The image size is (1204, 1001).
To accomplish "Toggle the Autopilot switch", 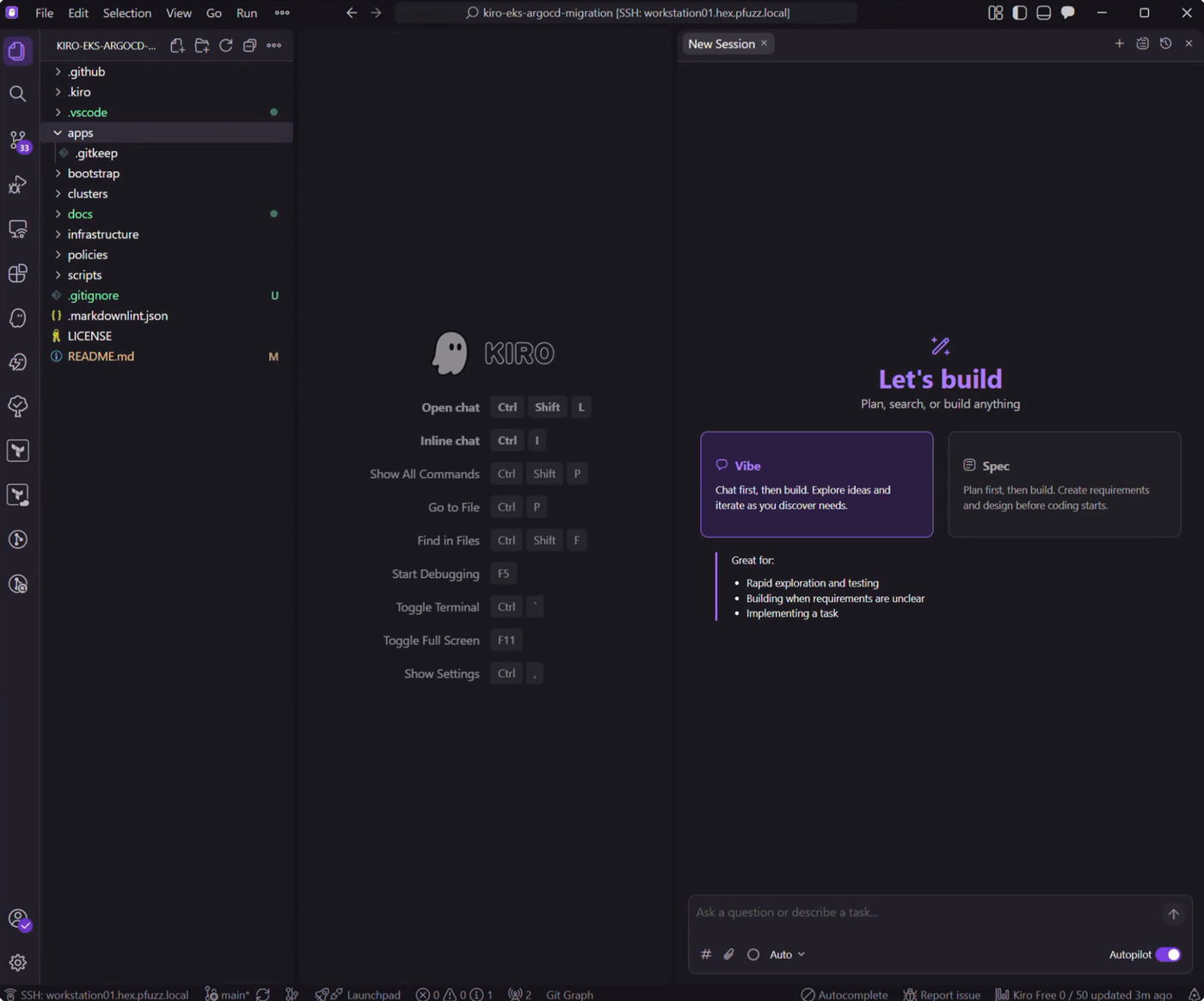I will (x=1168, y=955).
